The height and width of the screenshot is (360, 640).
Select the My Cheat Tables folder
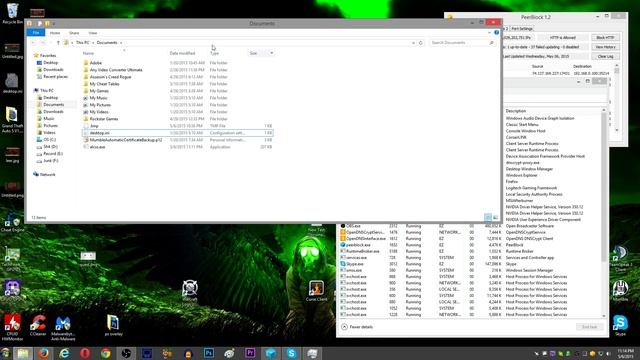104,84
